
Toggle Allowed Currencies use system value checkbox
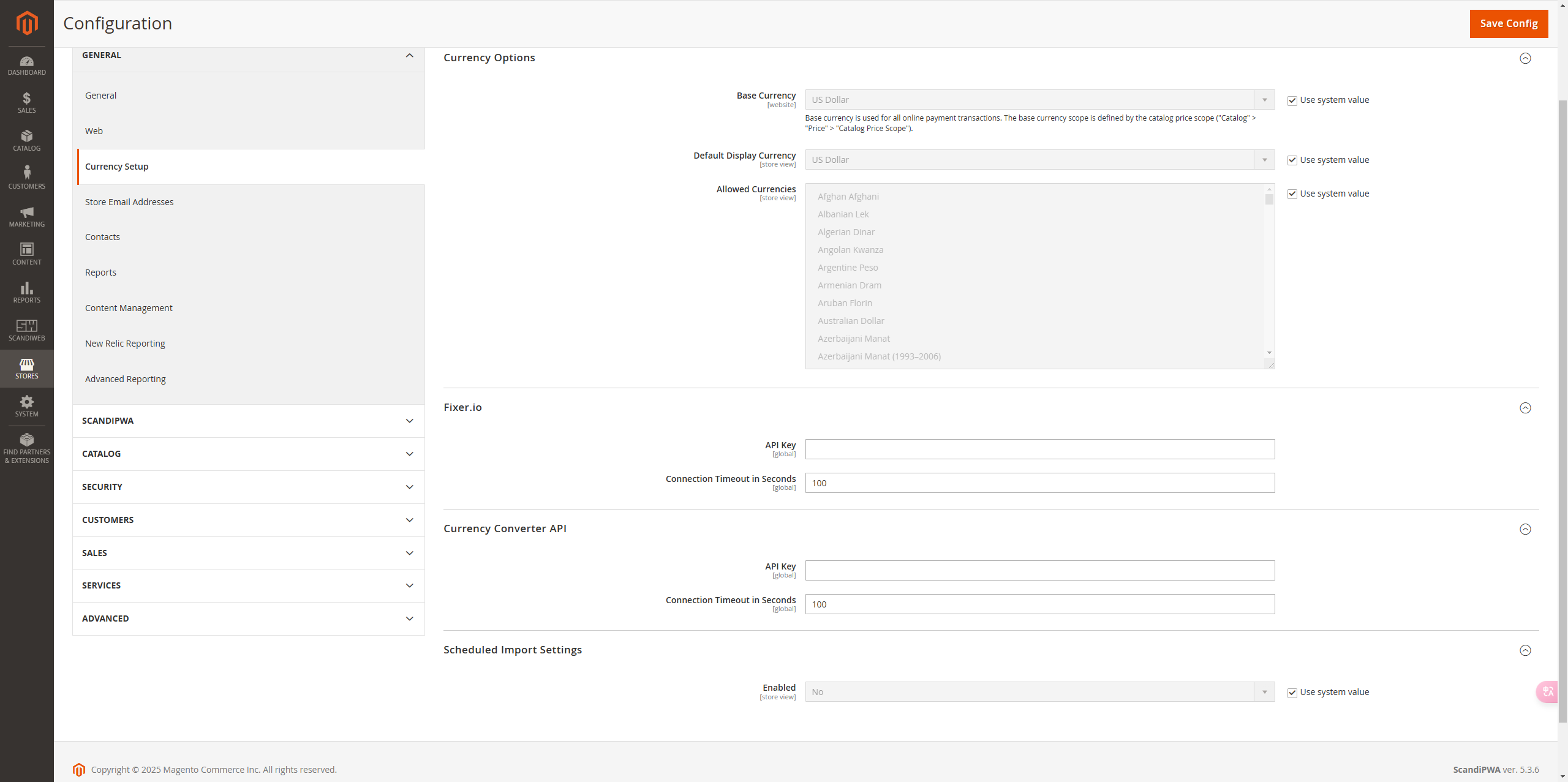point(1292,194)
